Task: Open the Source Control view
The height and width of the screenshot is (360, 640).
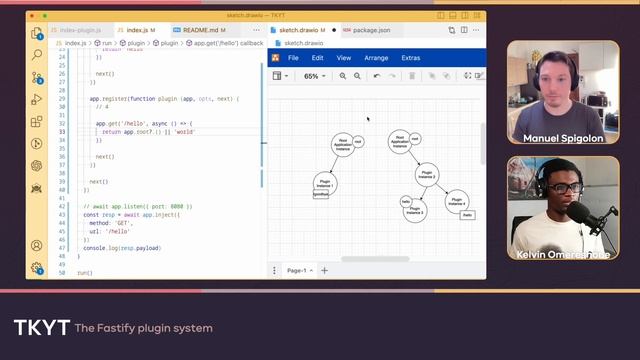Action: point(37,78)
